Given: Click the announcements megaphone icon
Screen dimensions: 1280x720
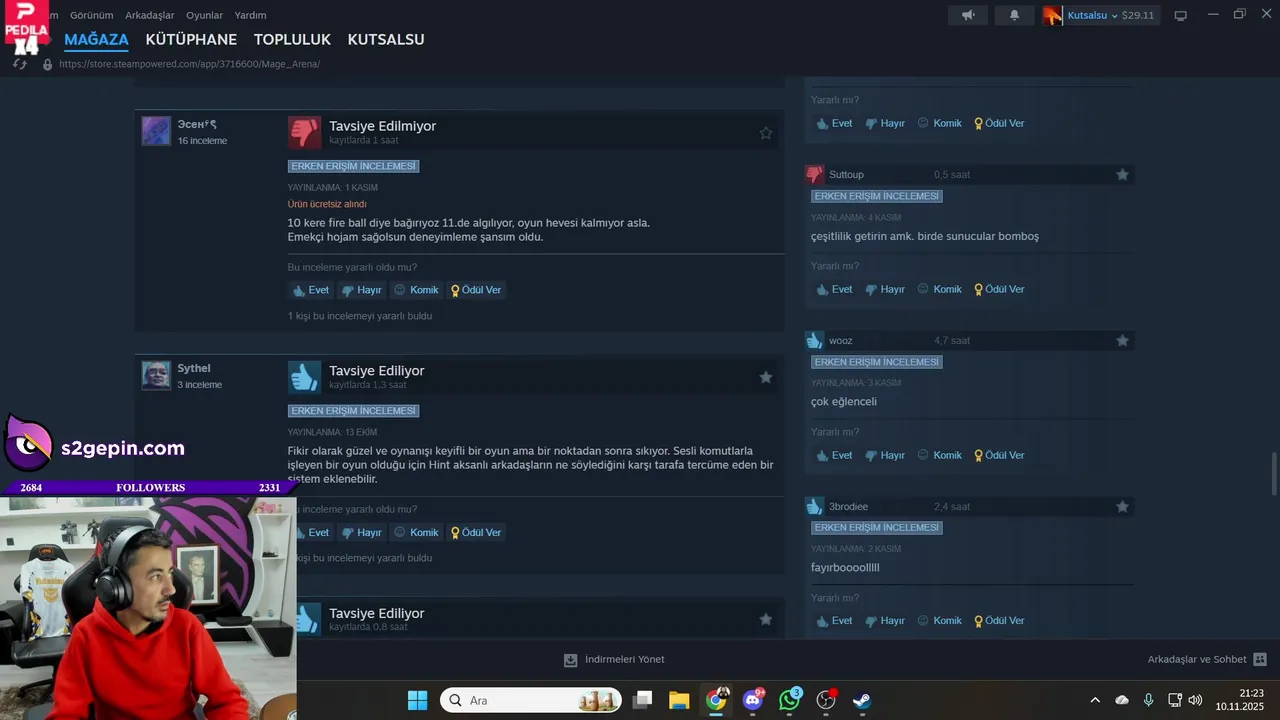Looking at the screenshot, I should (x=968, y=15).
